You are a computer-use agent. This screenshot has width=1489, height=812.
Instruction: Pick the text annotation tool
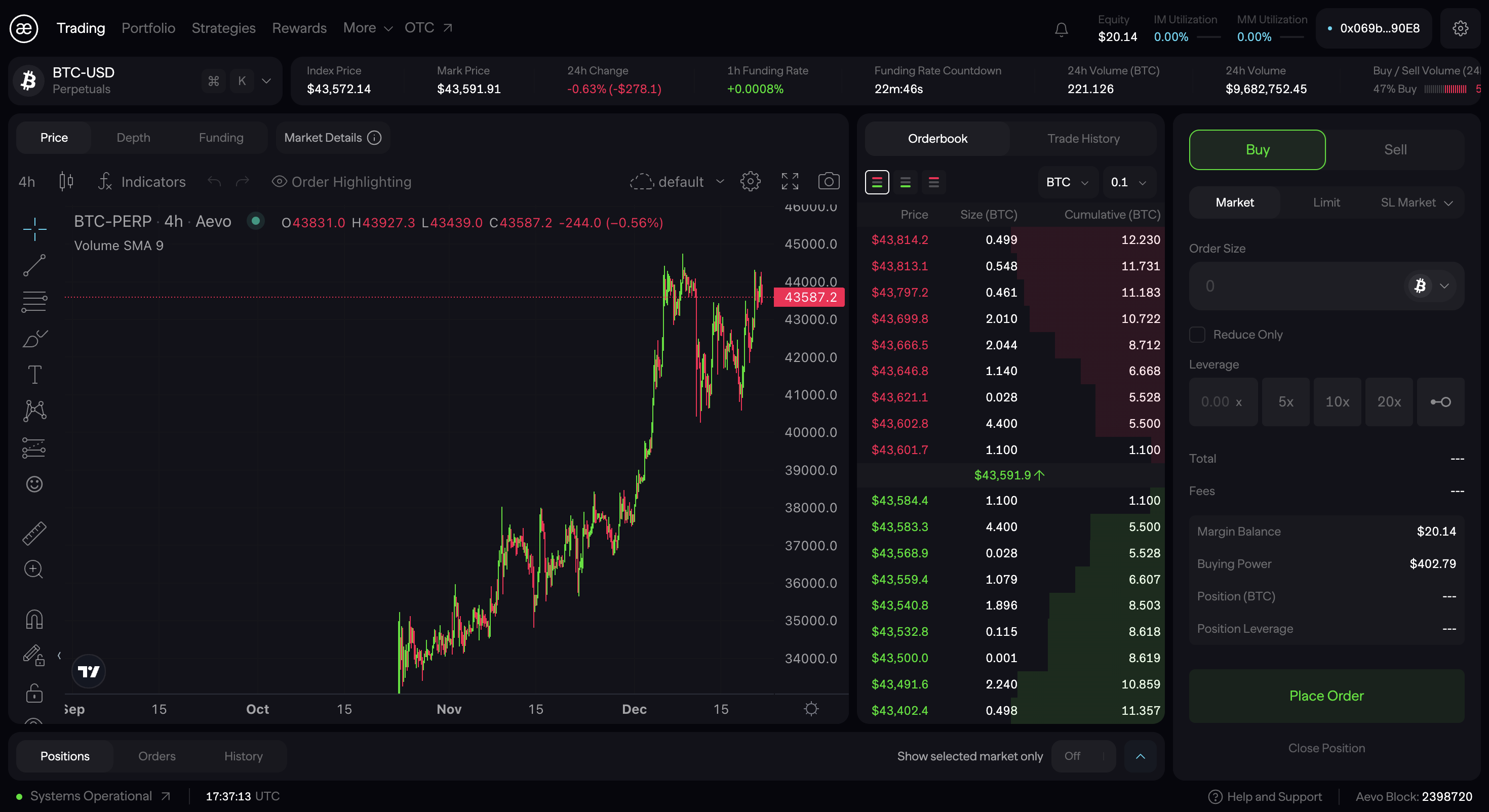(x=34, y=374)
